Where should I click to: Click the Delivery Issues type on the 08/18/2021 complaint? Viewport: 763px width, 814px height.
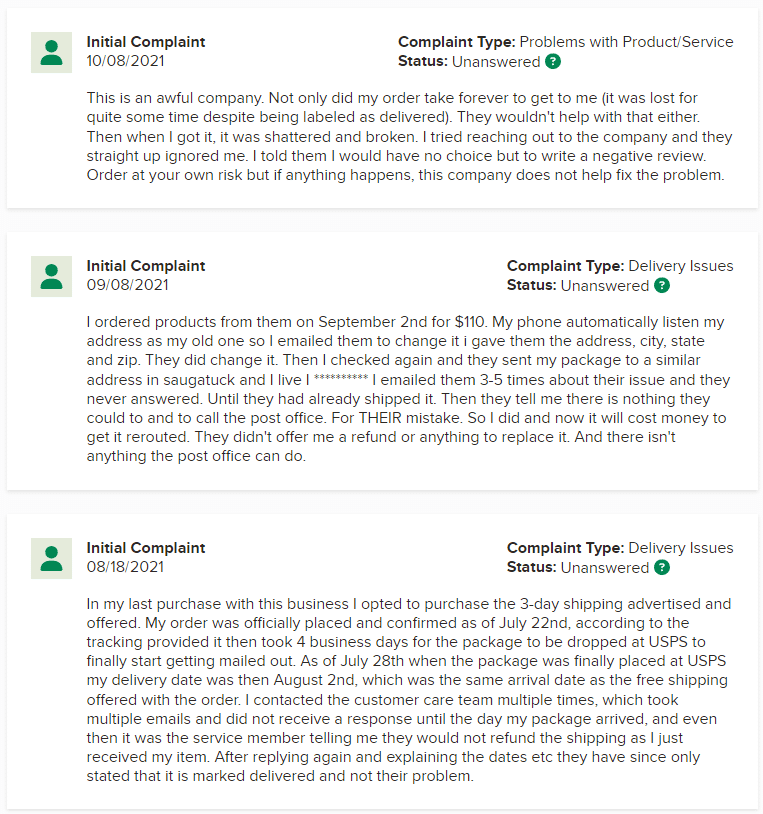tap(681, 548)
